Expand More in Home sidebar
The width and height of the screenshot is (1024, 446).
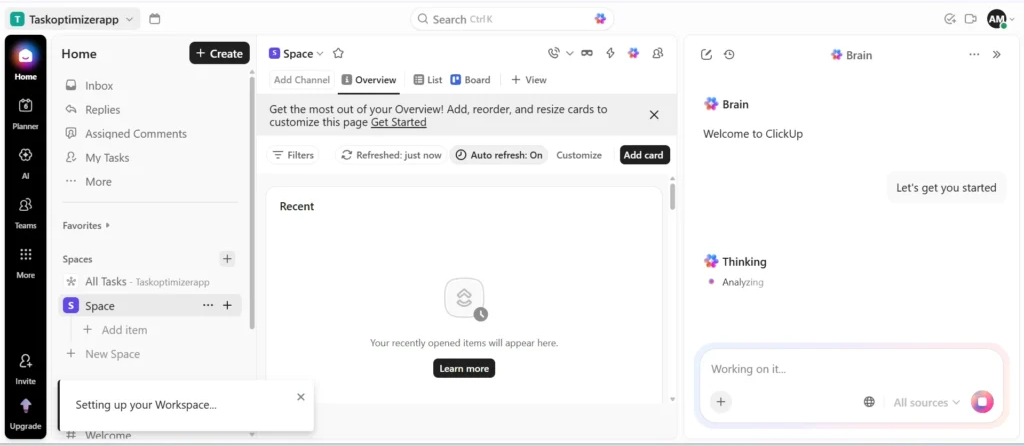coord(98,182)
